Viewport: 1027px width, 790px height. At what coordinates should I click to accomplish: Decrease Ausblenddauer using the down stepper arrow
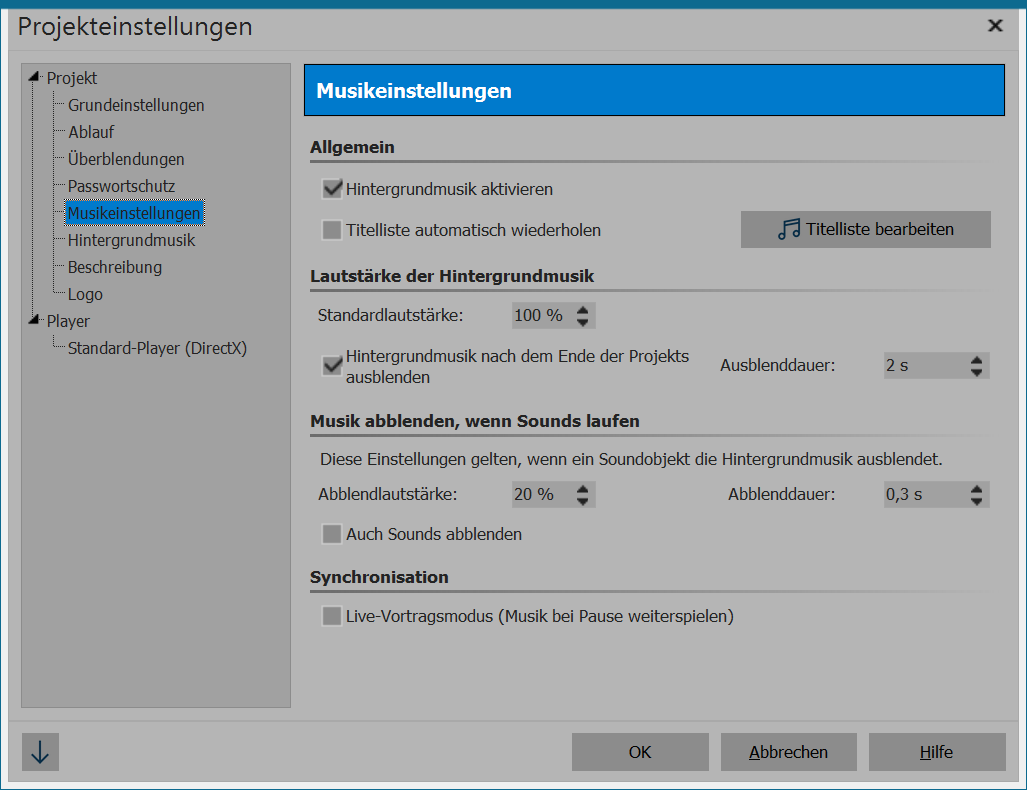976,371
